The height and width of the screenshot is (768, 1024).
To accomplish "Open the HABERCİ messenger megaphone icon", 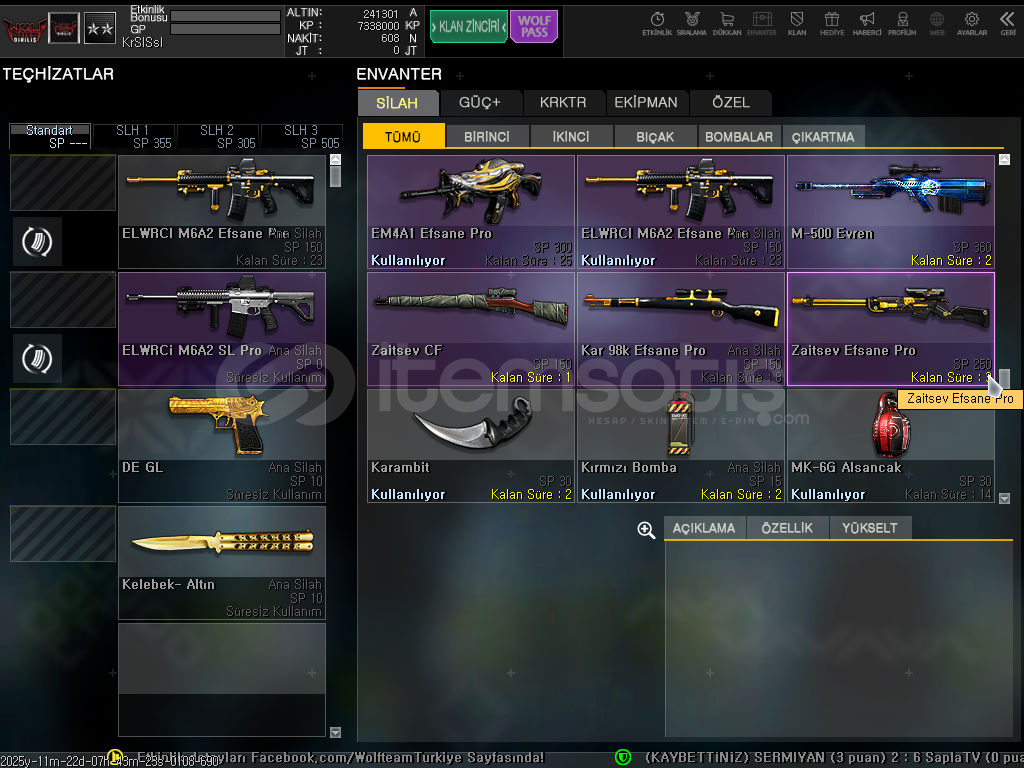I will (867, 24).
